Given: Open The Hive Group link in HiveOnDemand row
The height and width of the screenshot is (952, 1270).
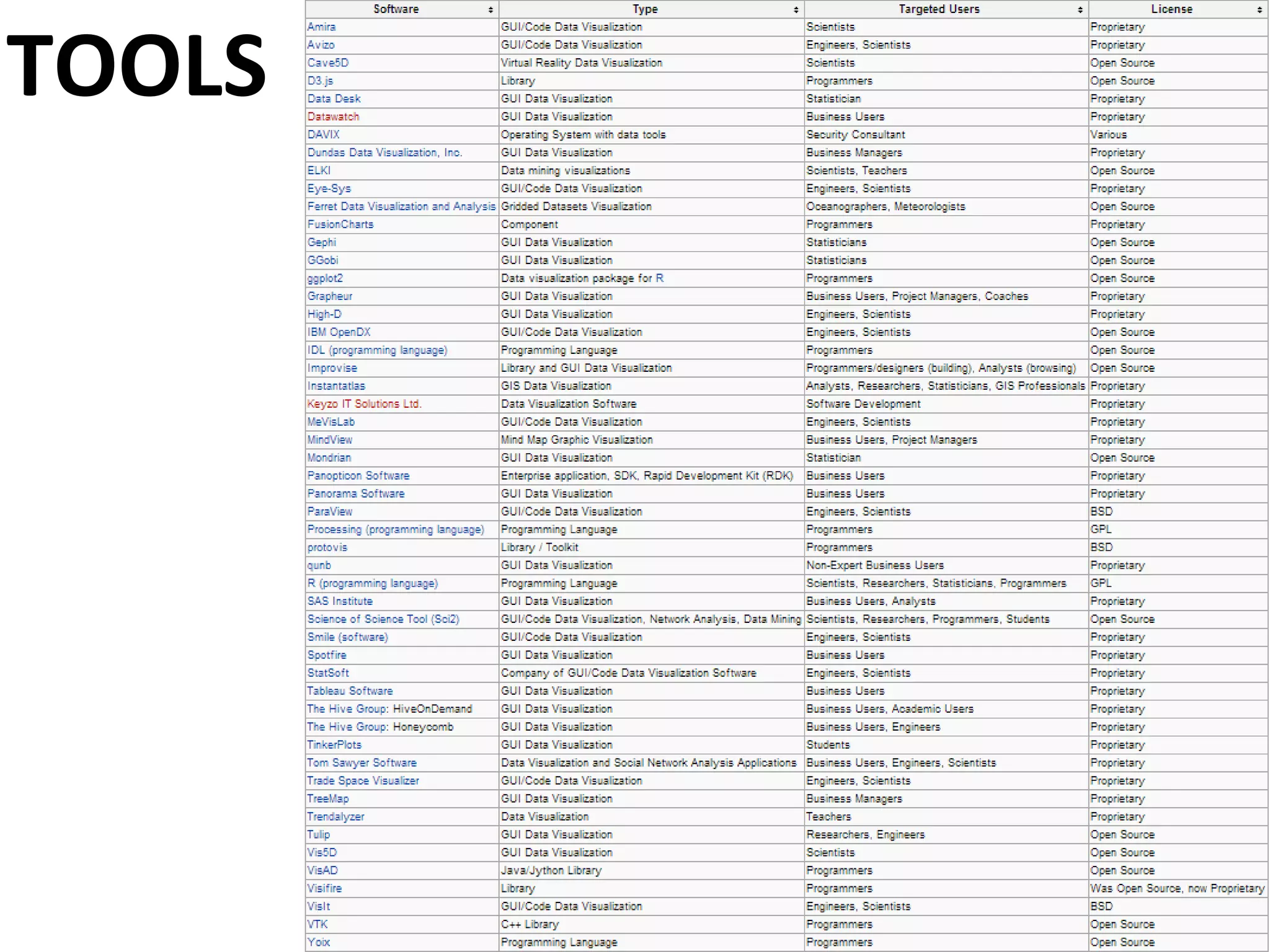Looking at the screenshot, I should [x=347, y=710].
